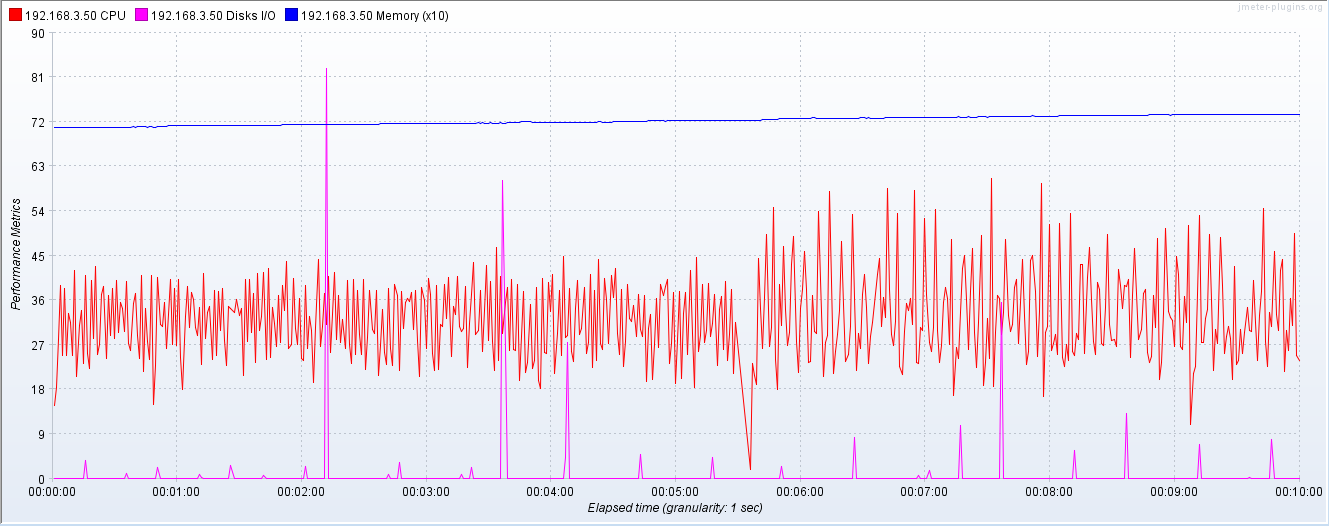
Task: Click the "Elapsed time (granularity: 1 sec)" axis title
Action: coord(675,508)
